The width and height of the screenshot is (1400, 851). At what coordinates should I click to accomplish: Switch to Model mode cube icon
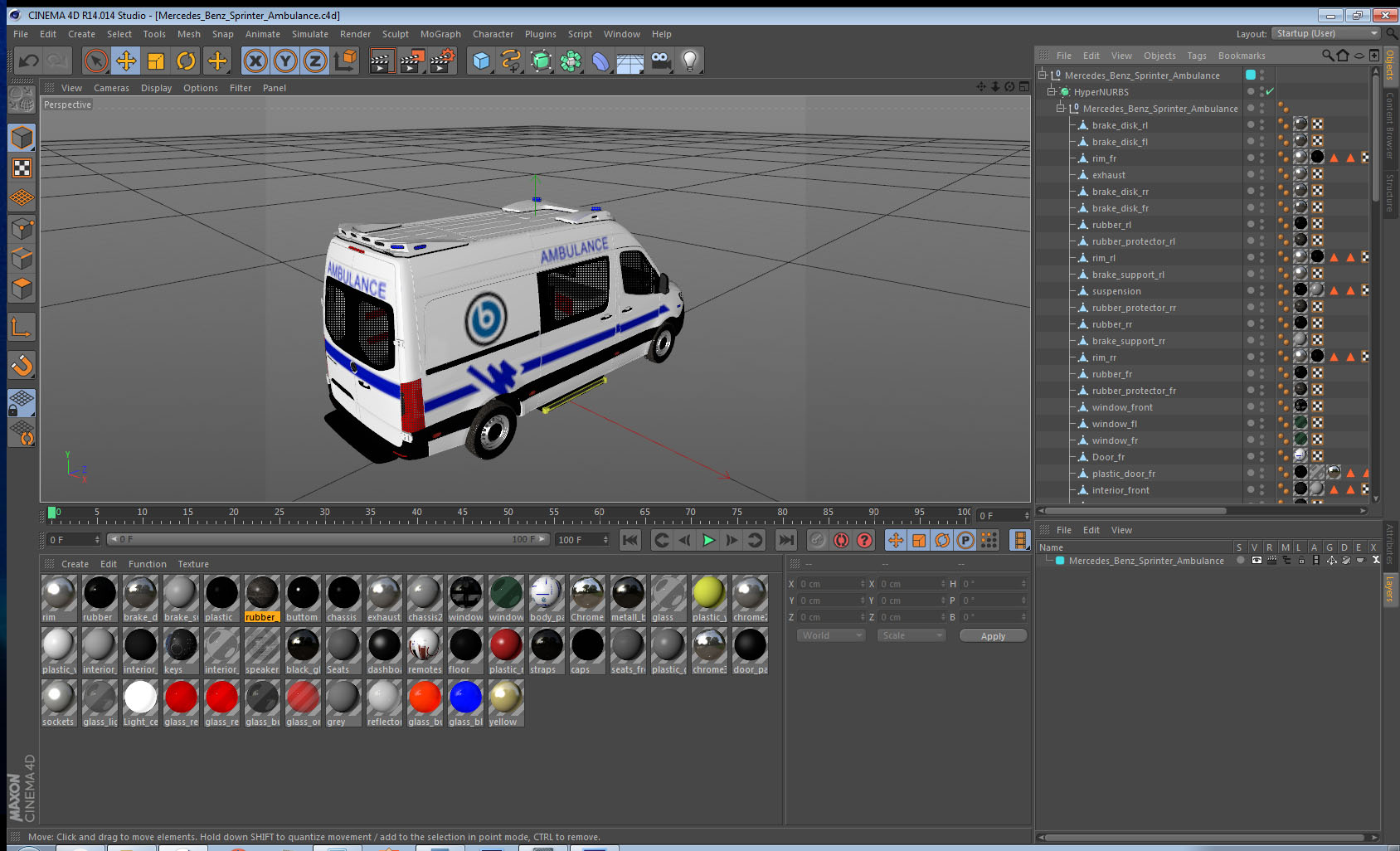22,138
